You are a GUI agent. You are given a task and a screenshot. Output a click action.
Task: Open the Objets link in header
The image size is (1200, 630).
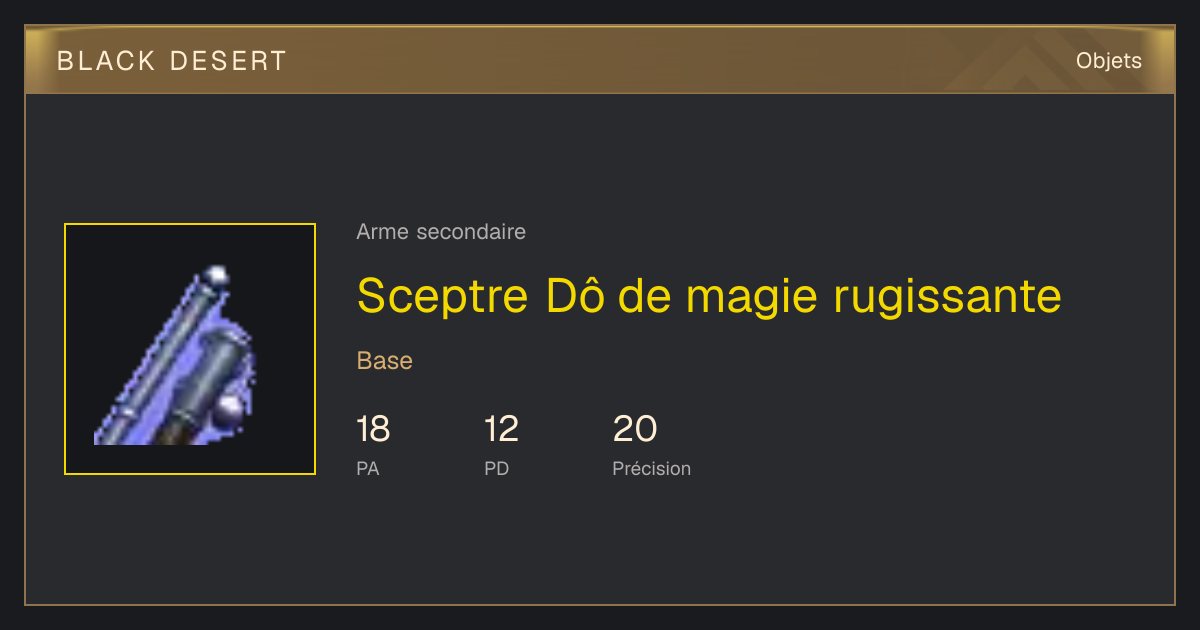click(x=1108, y=61)
